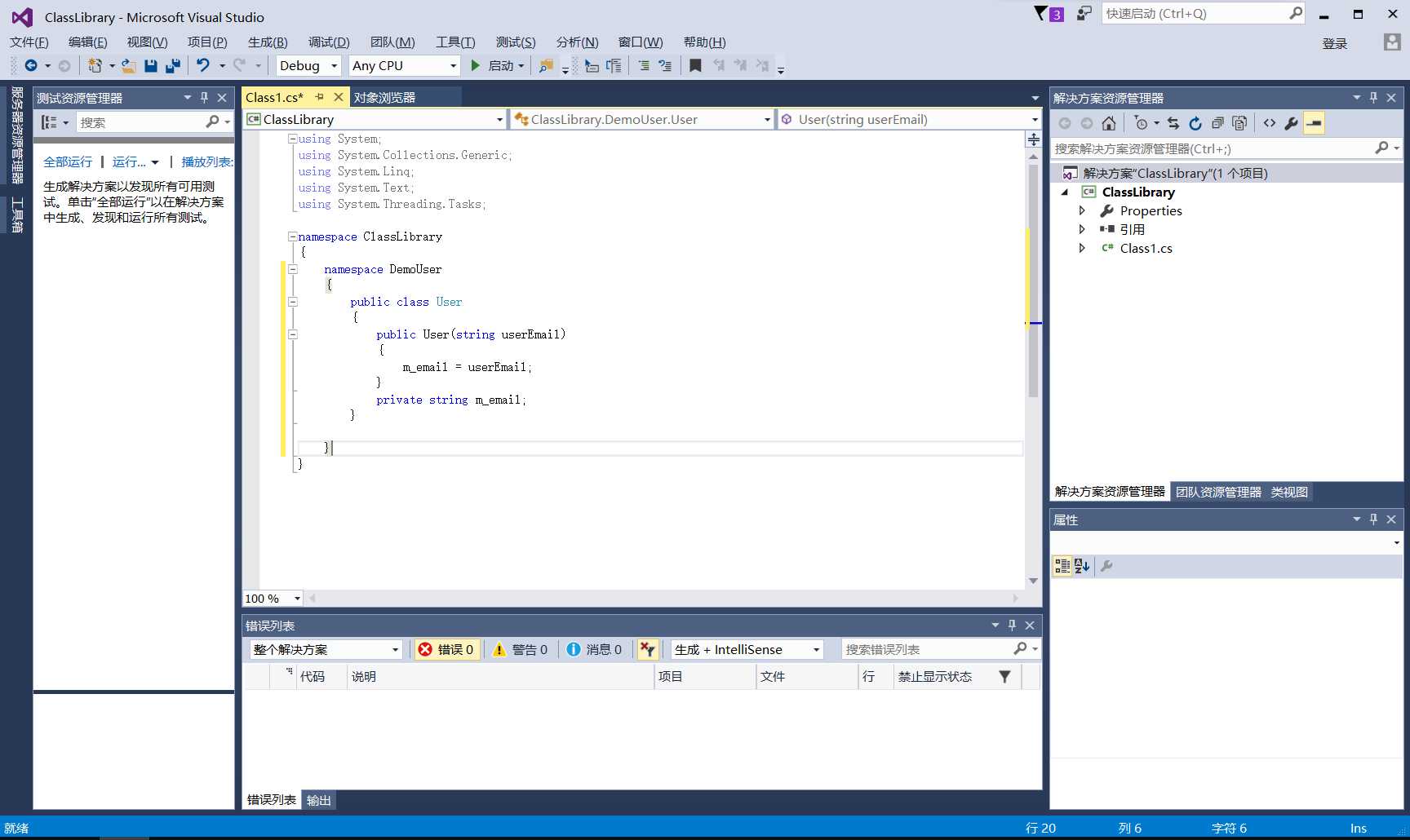Click the 全部运行 link
Screen dimensions: 1410x840
point(68,161)
